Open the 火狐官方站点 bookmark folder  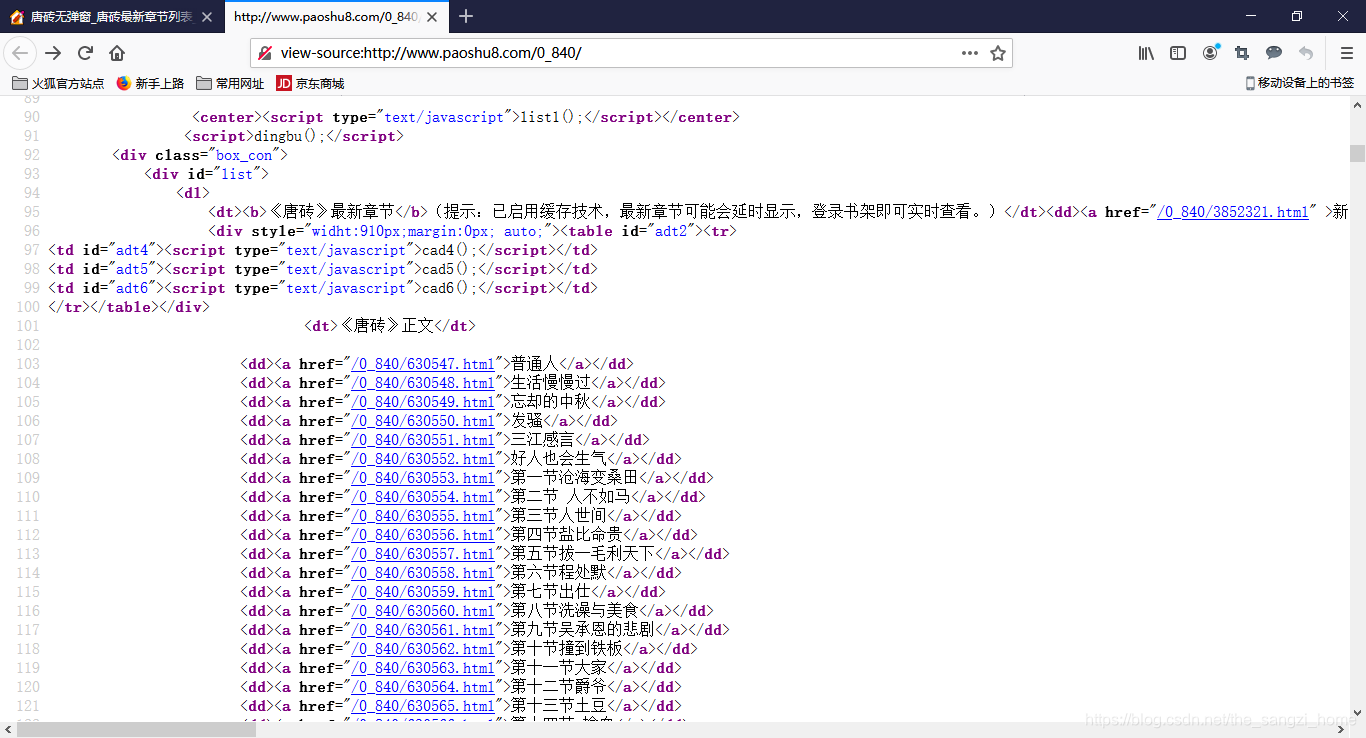(x=58, y=83)
